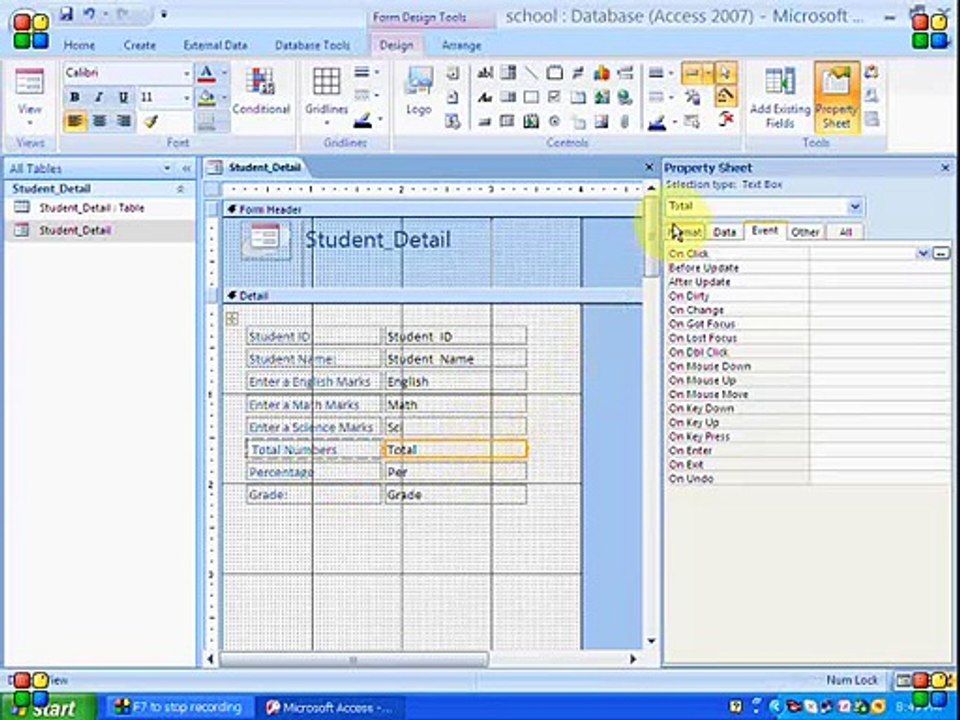Toggle Underline formatting
This screenshot has width=960, height=720.
123,97
